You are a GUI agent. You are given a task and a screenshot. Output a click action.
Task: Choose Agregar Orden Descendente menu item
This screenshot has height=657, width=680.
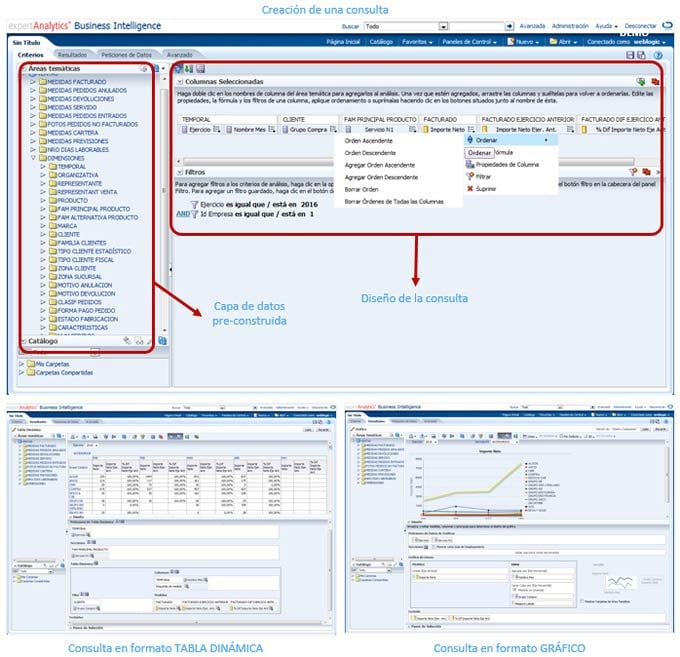pos(381,177)
